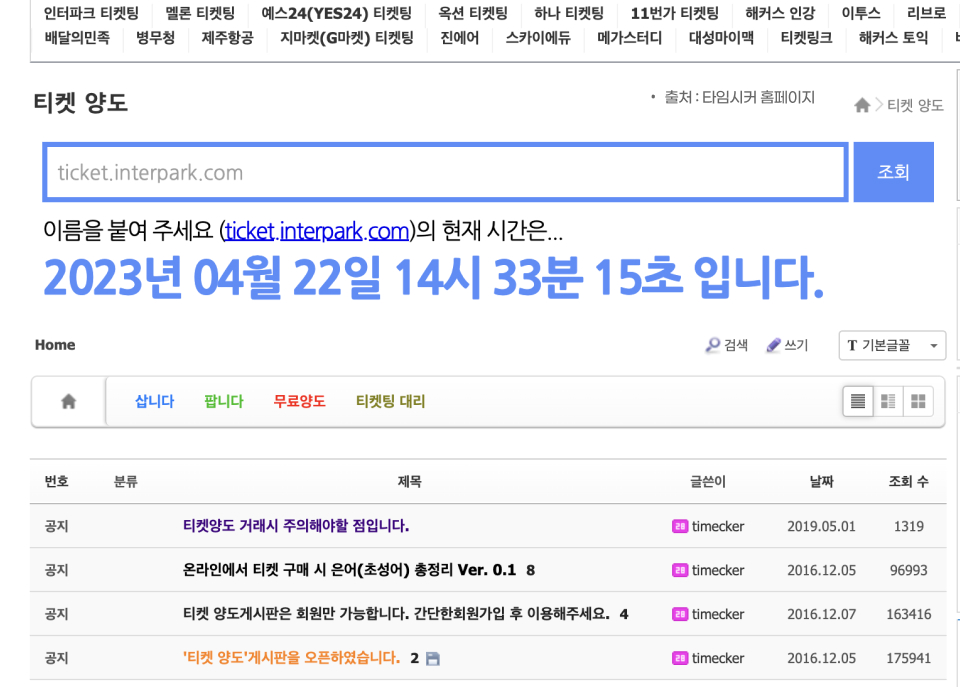Image resolution: width=960 pixels, height=687 pixels.
Task: Open the 검색 search icon
Action: (711, 344)
